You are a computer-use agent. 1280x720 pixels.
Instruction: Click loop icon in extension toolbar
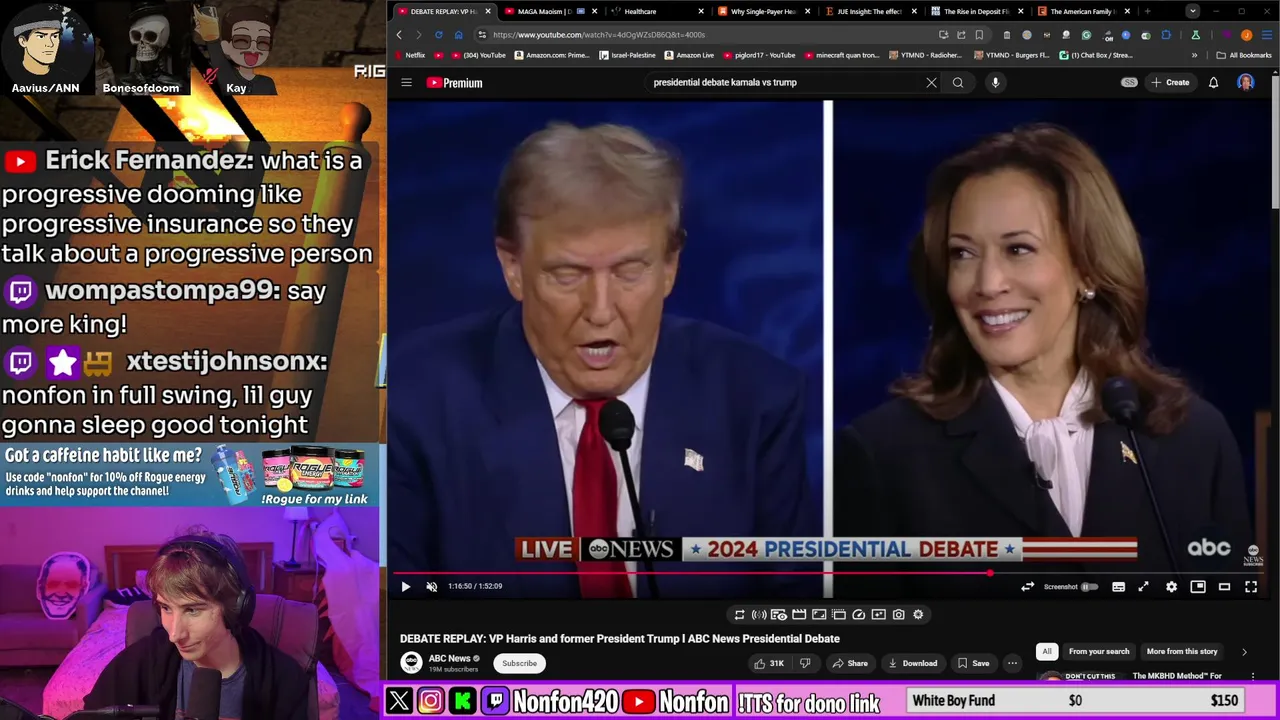[739, 615]
